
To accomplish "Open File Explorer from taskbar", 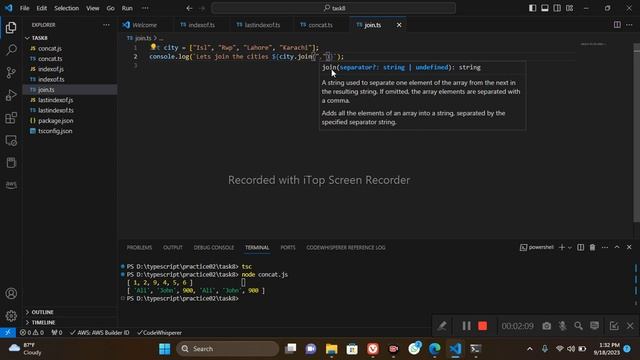I will pyautogui.click(x=331, y=349).
